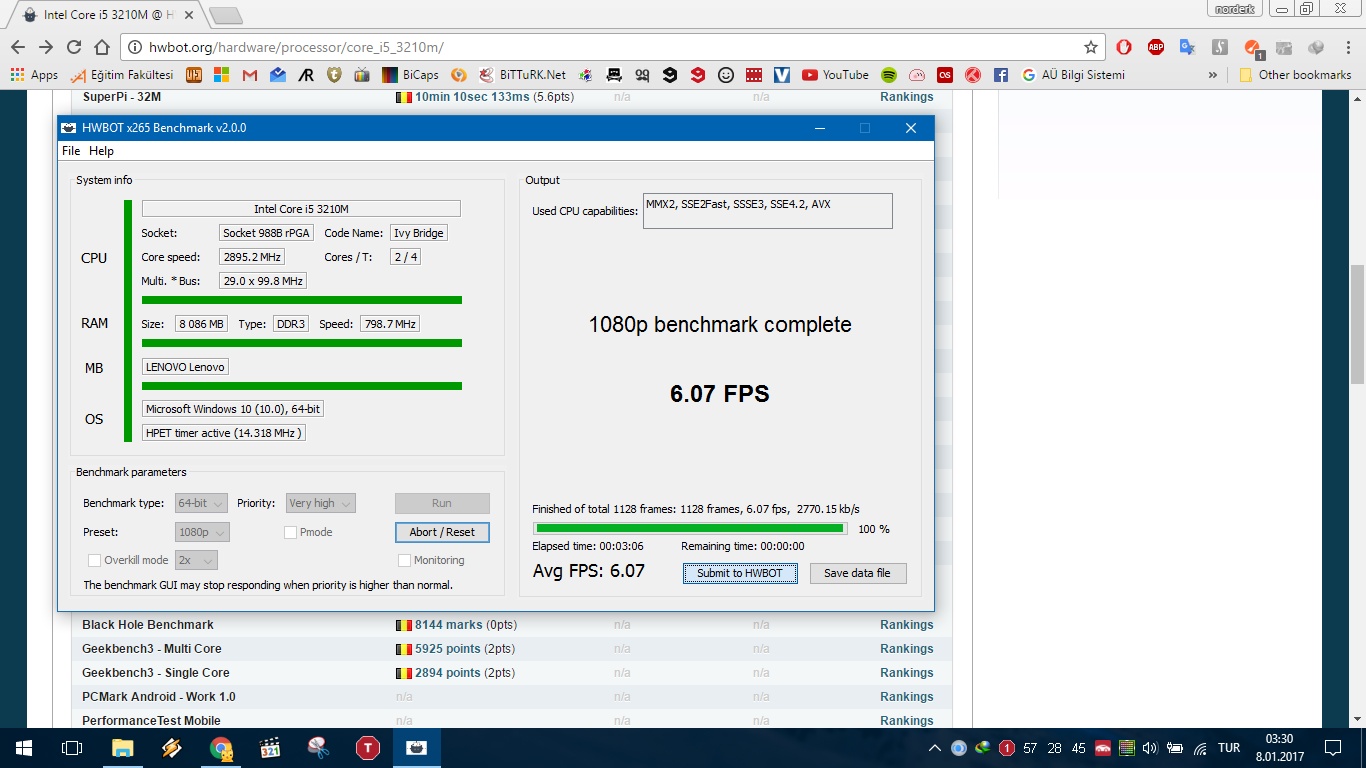Click the HPET timer active field
This screenshot has height=768, width=1366.
tap(223, 433)
